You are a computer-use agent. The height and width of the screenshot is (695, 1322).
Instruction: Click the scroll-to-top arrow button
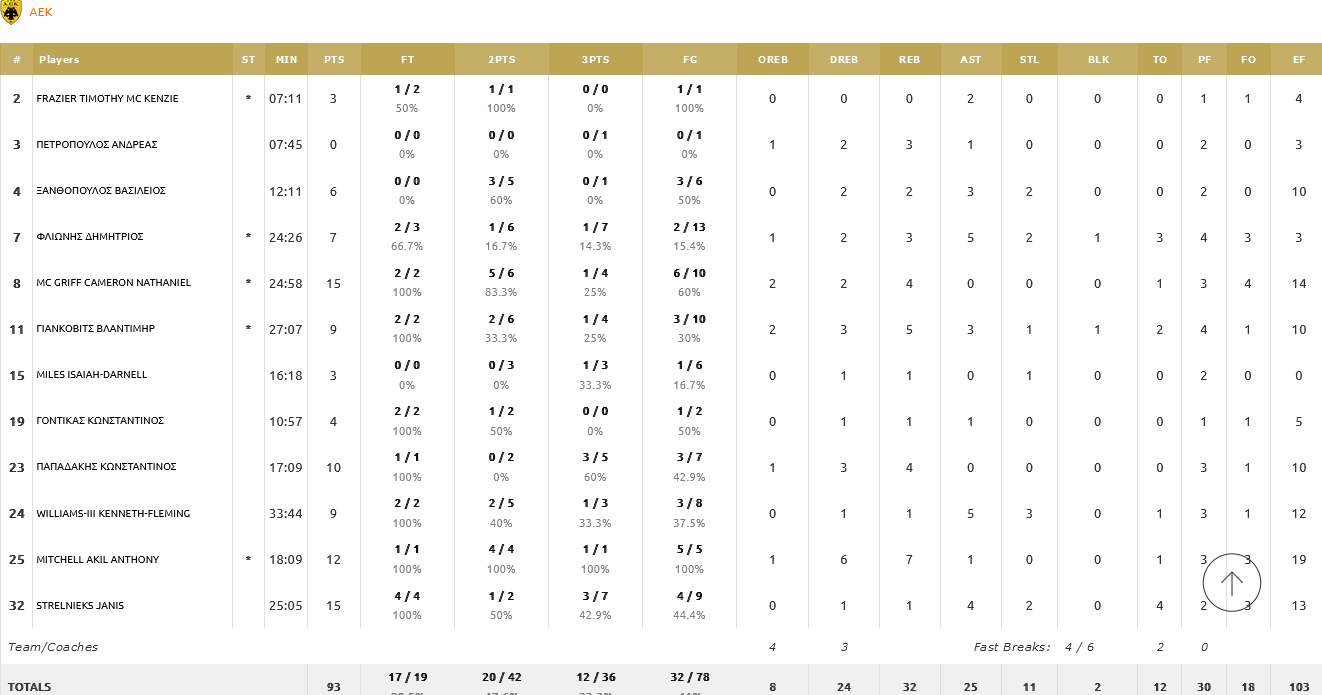pyautogui.click(x=1231, y=582)
